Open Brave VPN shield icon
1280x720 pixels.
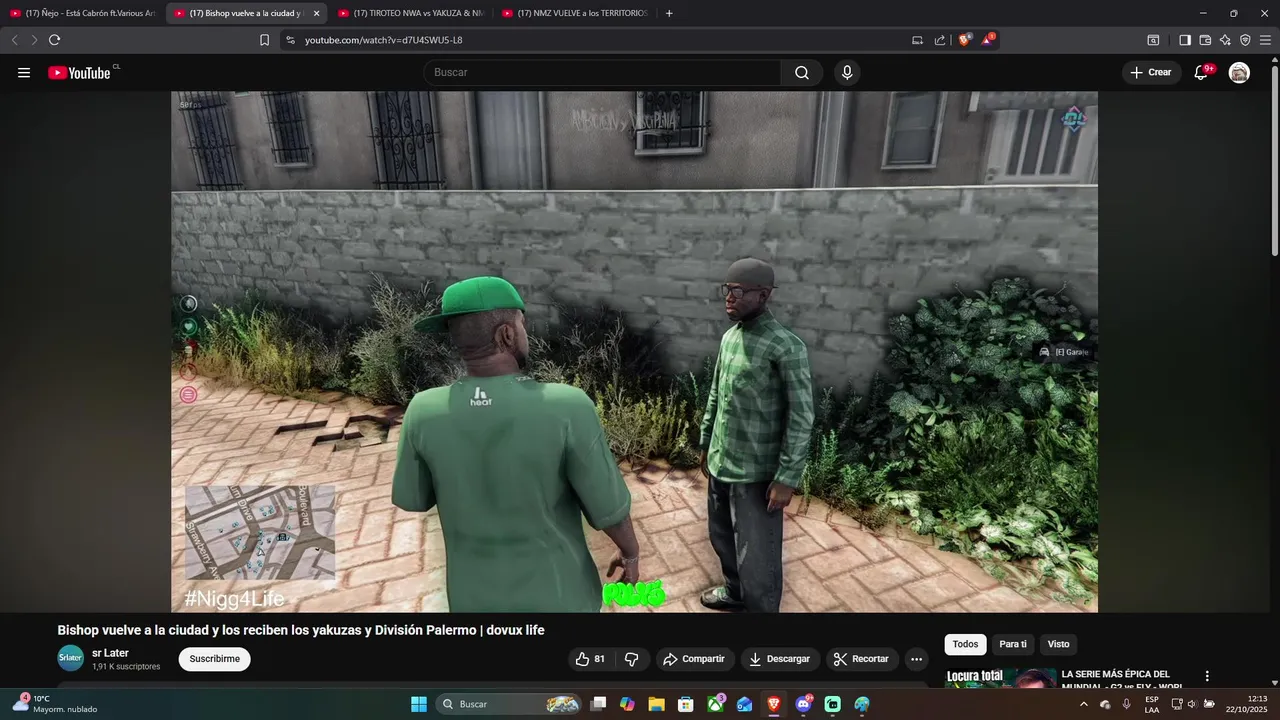1245,40
